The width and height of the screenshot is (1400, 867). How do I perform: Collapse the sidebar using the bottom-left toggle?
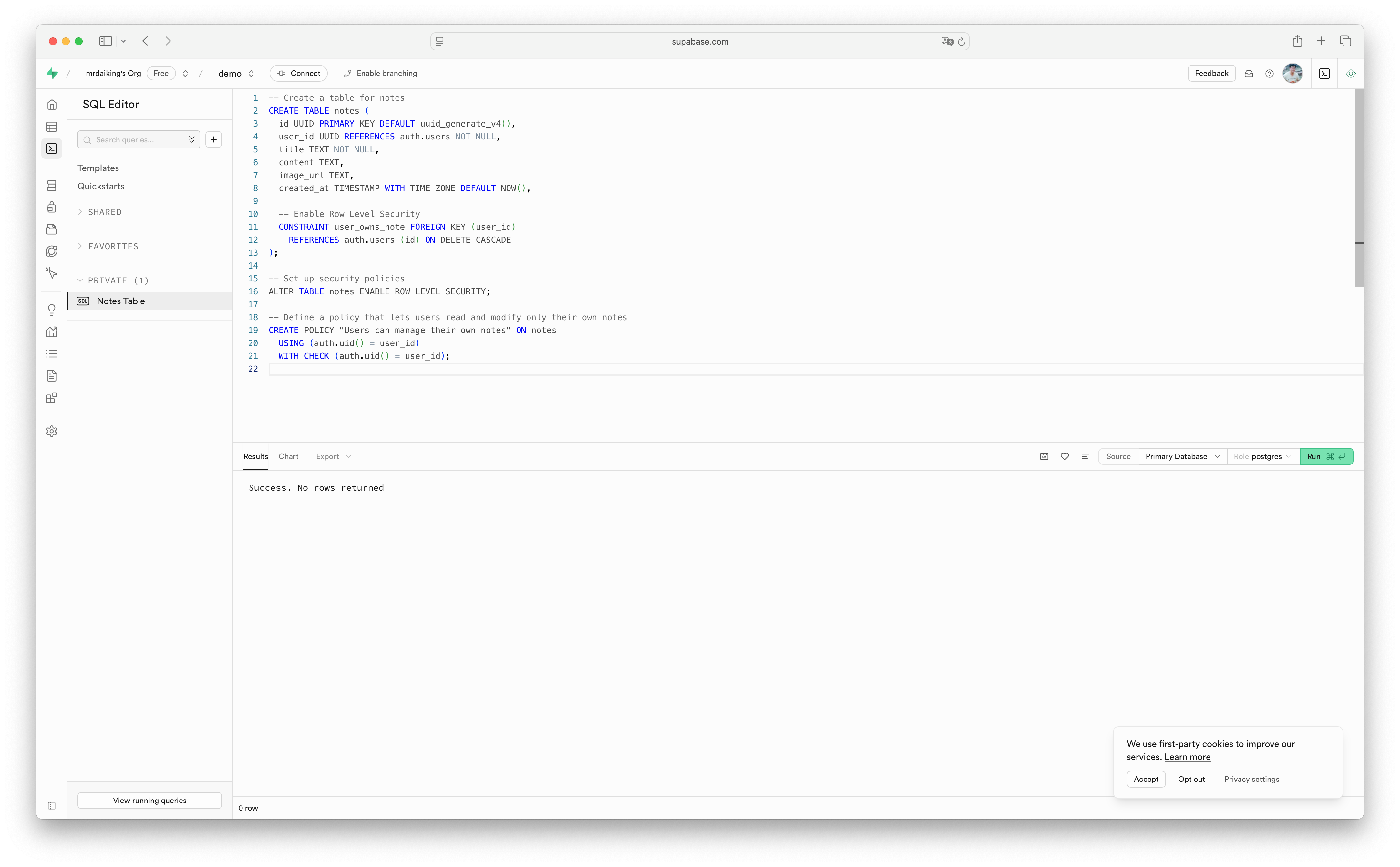52,806
